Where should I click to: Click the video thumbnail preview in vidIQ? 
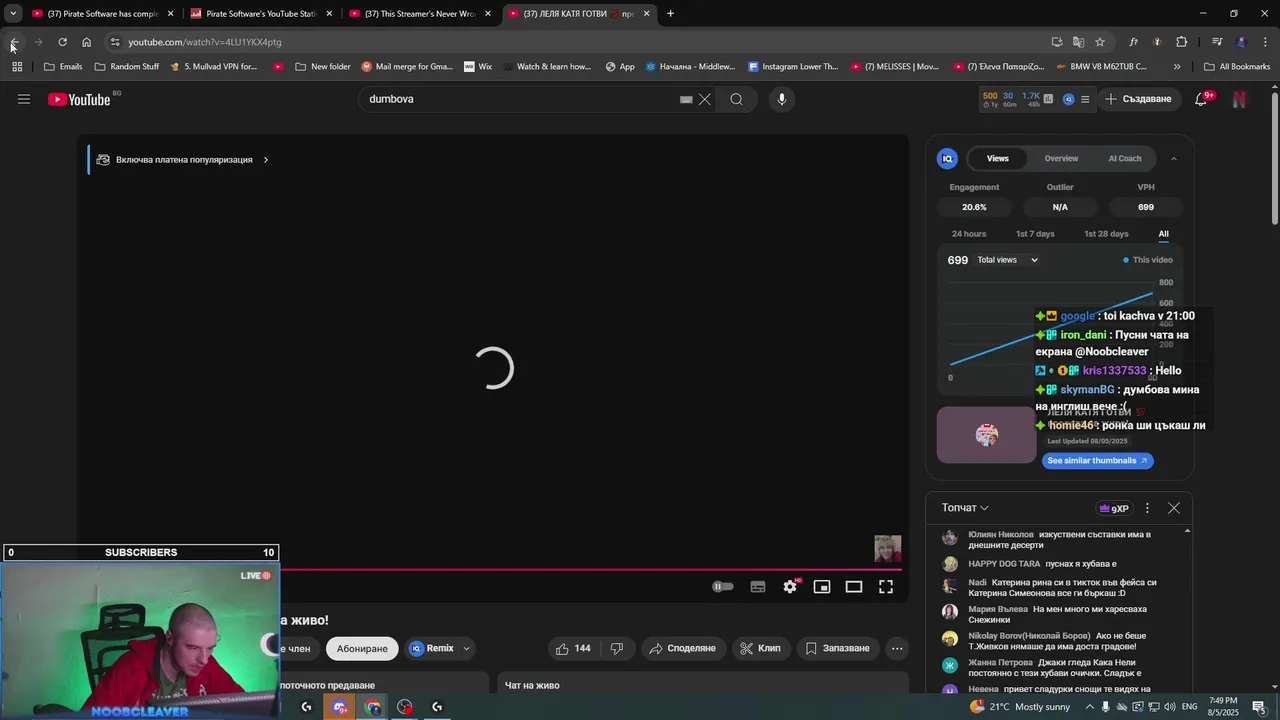tap(986, 435)
